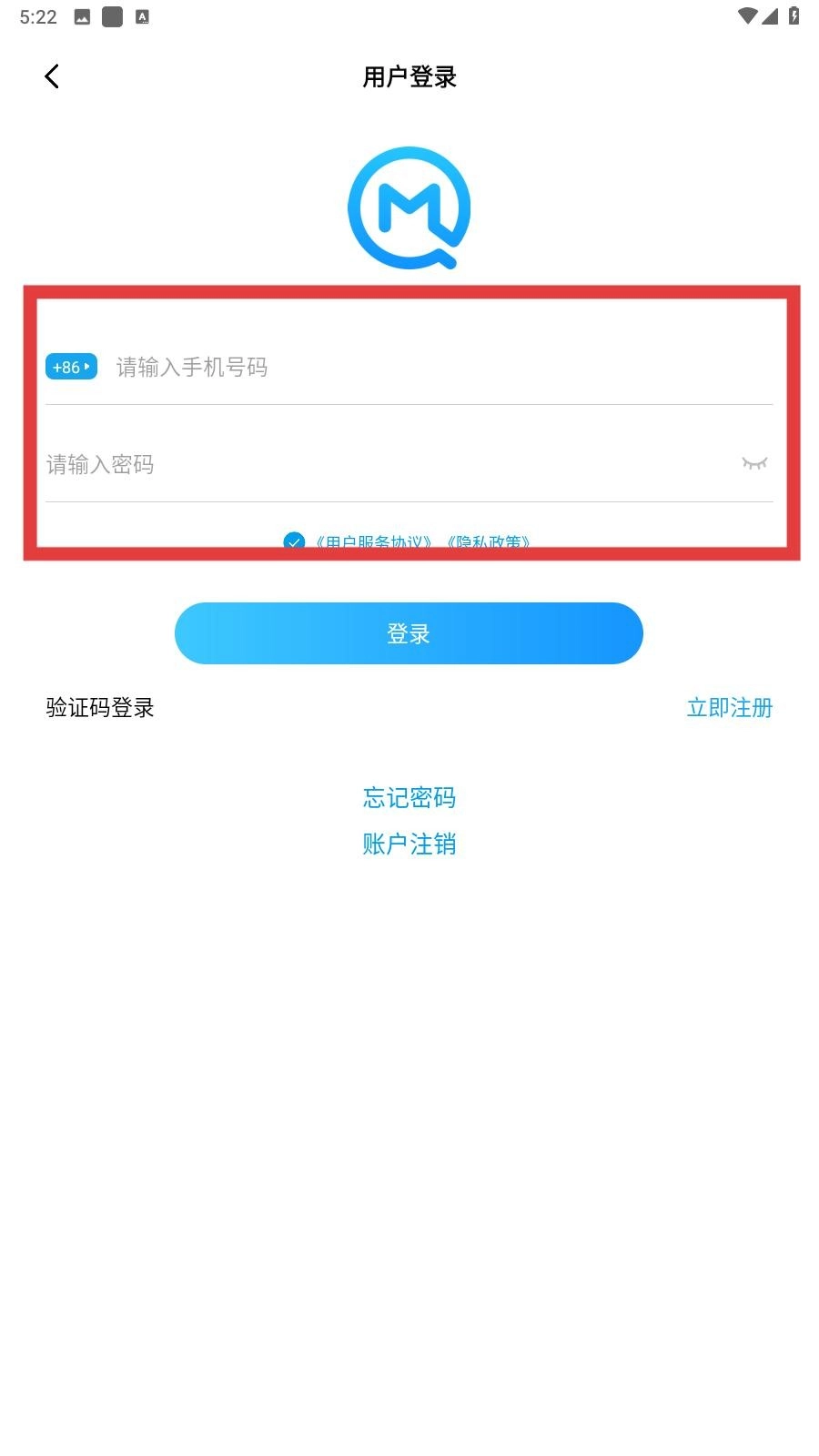
Task: Open the 用户服务协议 link
Action: click(x=373, y=541)
